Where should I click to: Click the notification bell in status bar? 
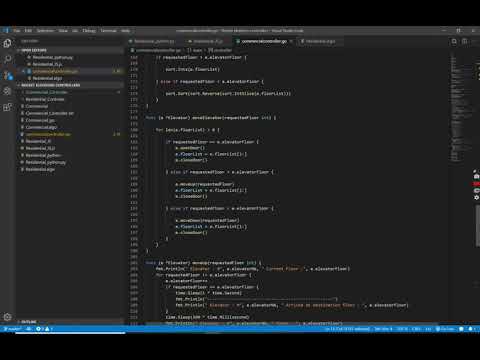470,329
